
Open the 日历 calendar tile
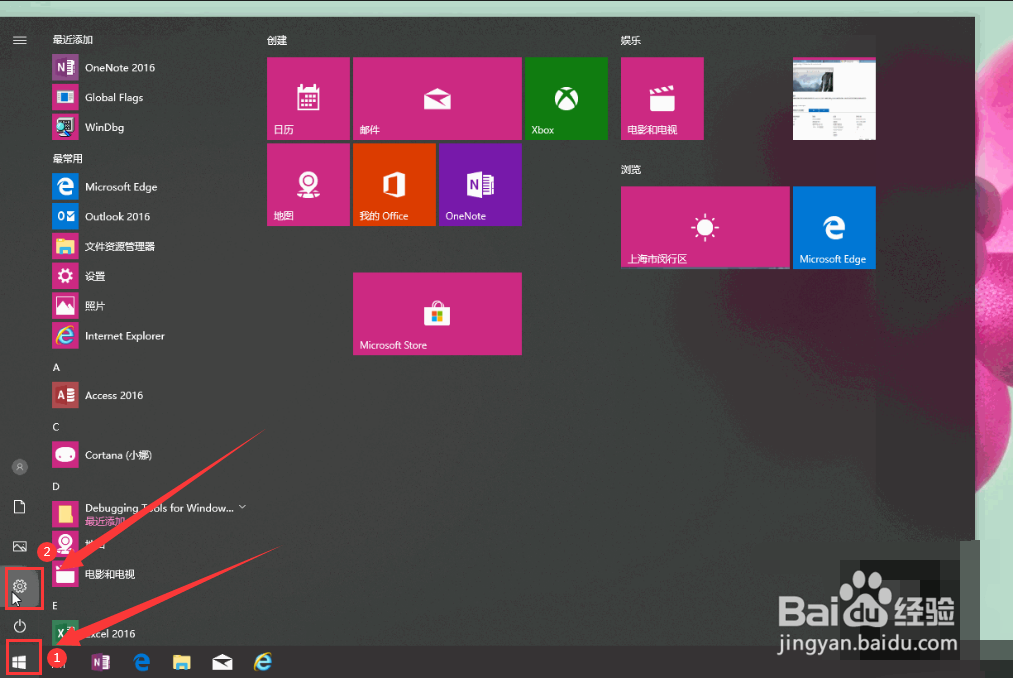pyautogui.click(x=308, y=98)
